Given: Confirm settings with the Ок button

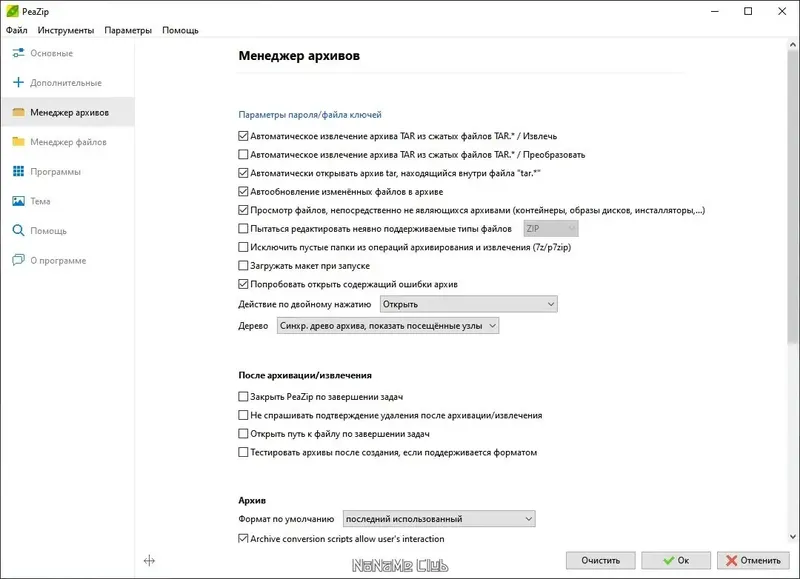Looking at the screenshot, I should click(x=676, y=561).
